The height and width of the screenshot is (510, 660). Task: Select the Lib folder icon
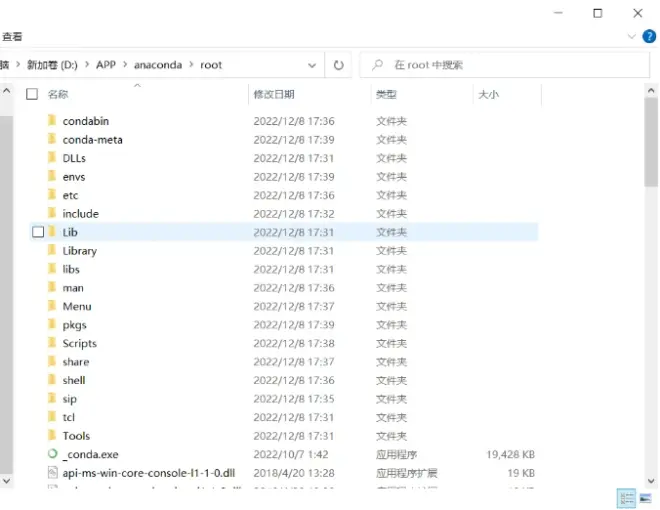(x=52, y=232)
